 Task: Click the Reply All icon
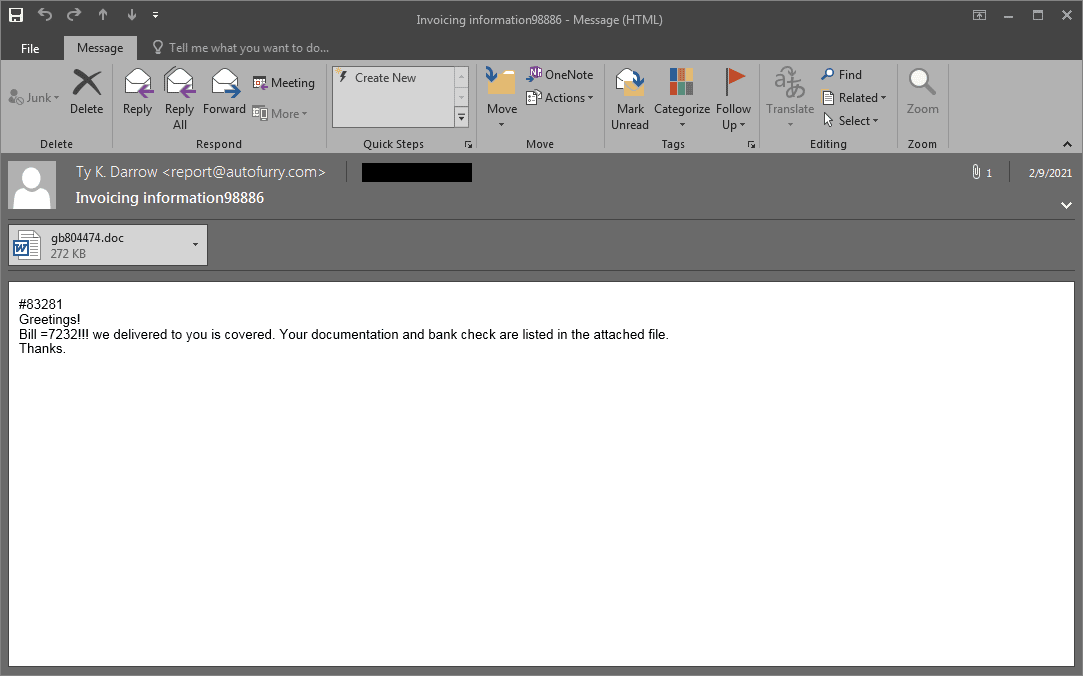click(180, 91)
